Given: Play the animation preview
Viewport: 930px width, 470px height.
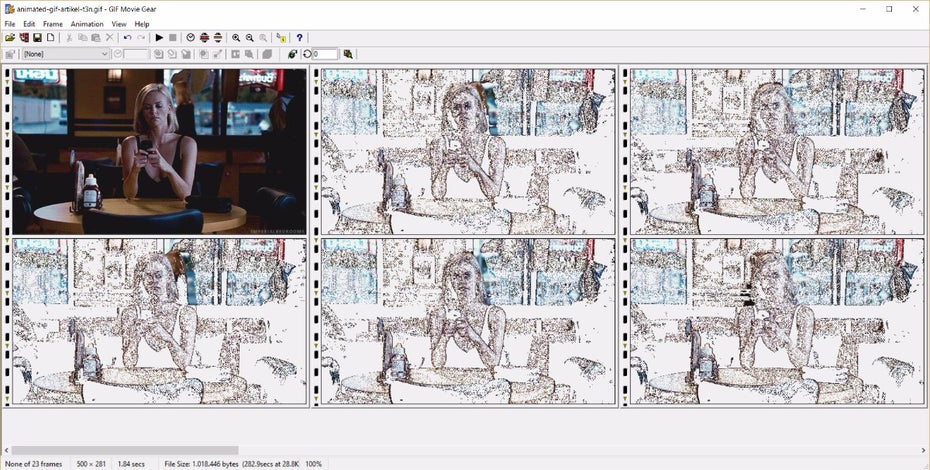Looking at the screenshot, I should tap(159, 37).
